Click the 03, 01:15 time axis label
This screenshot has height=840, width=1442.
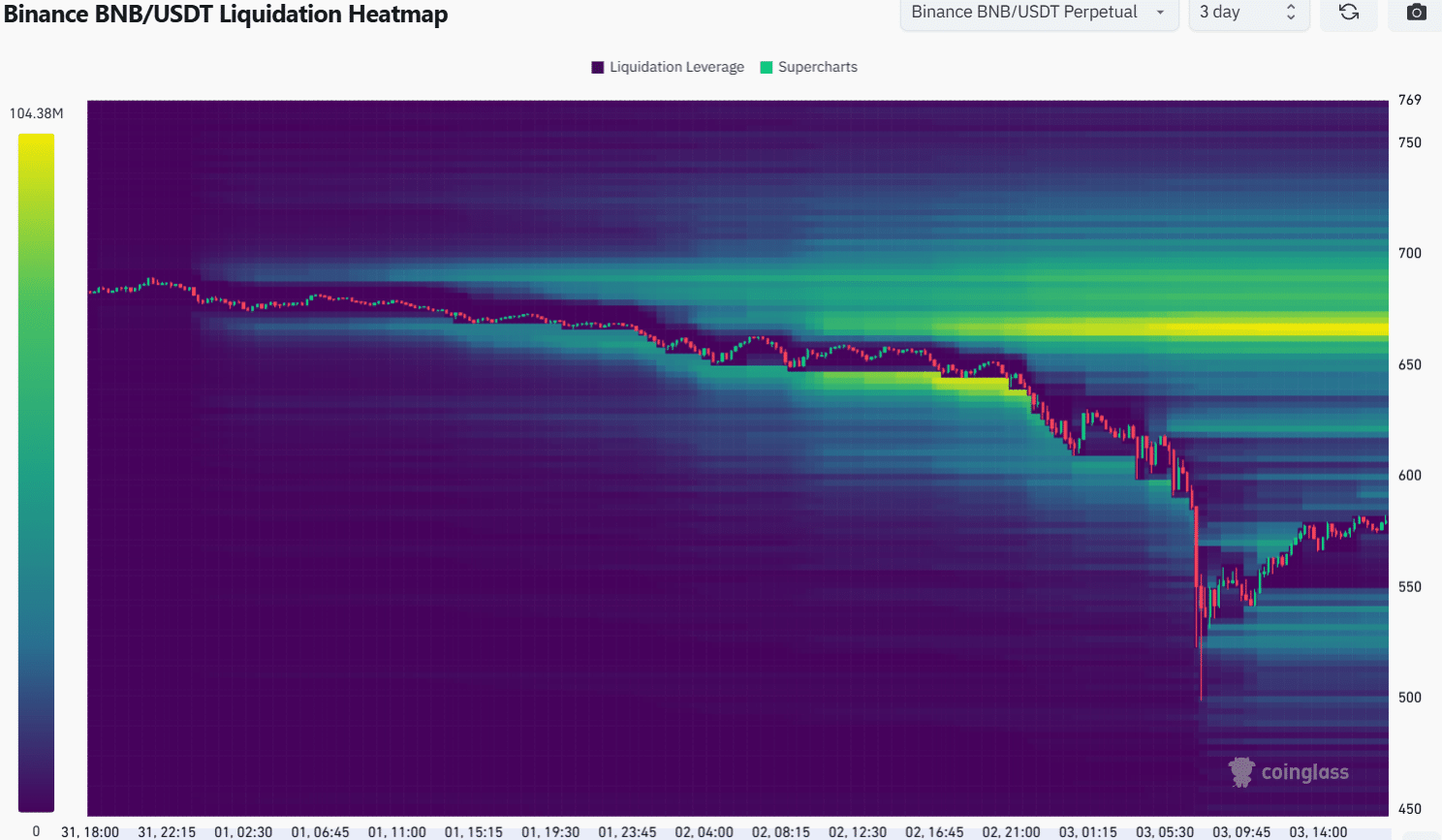[x=1088, y=831]
